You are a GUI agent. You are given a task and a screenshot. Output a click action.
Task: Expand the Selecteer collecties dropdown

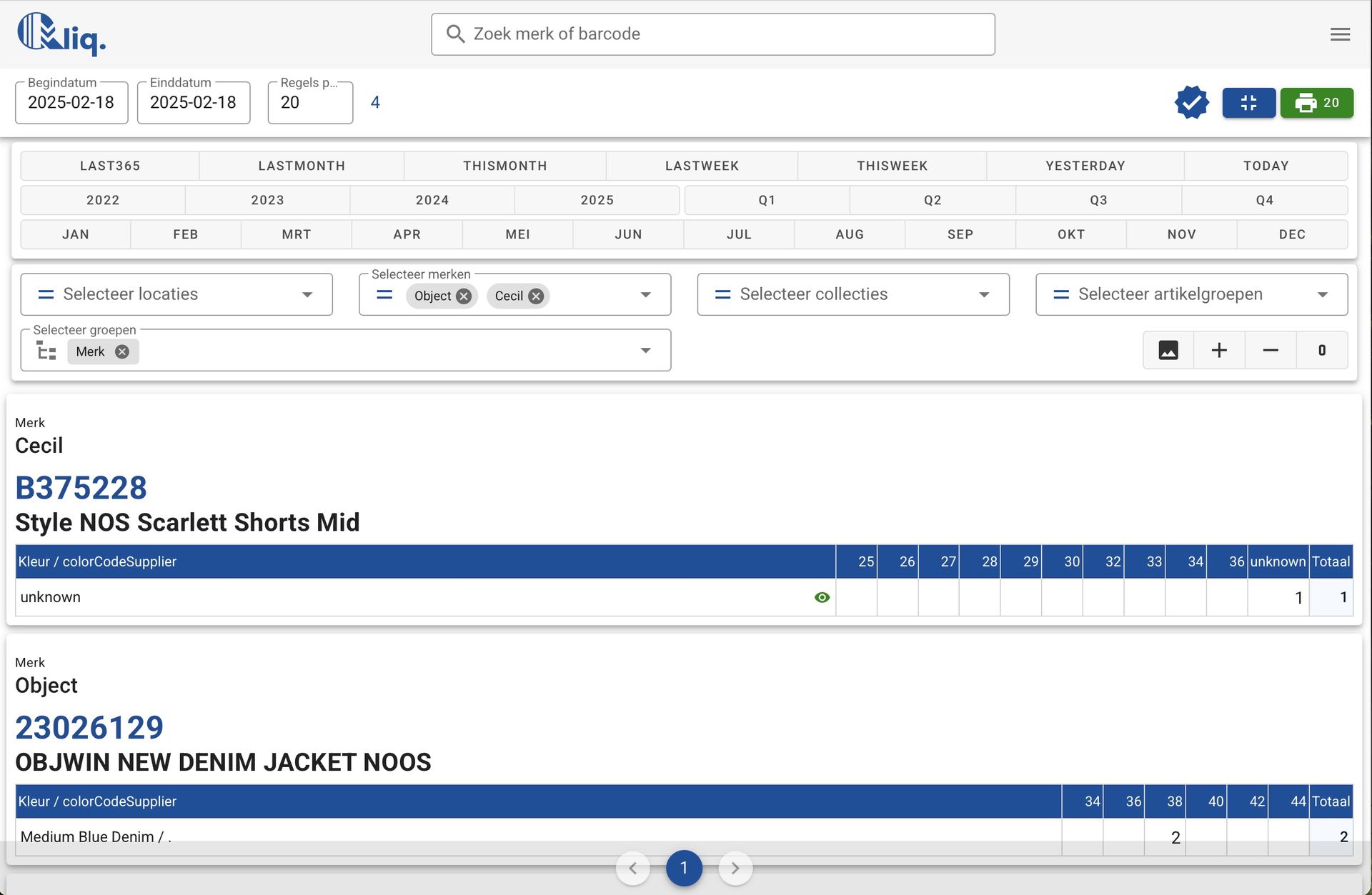pos(852,294)
